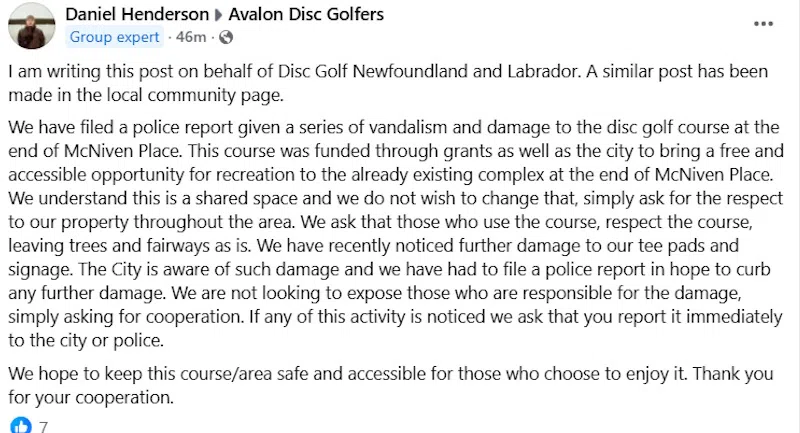Viewport: 800px width, 433px height.
Task: Open Daniel Henderson's profile via name
Action: [134, 15]
